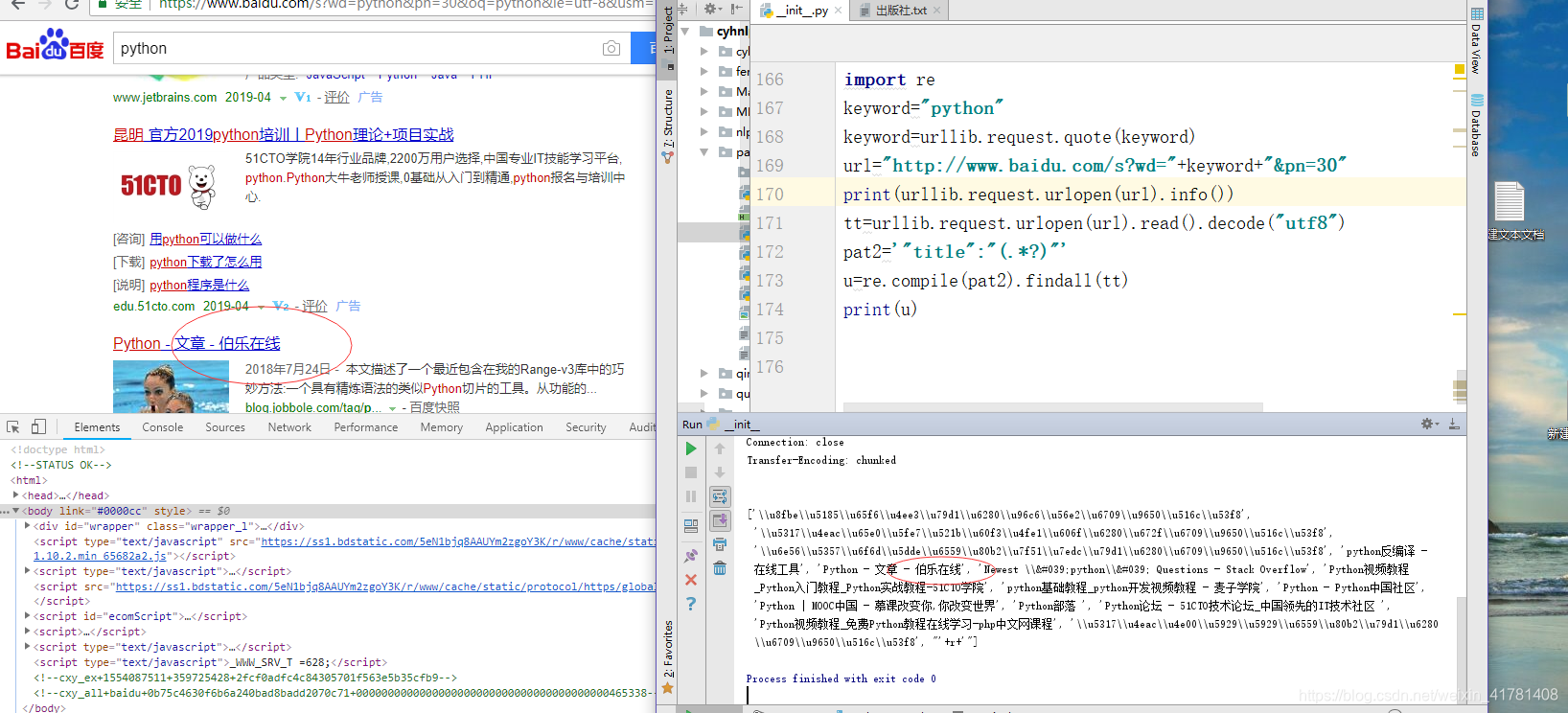Viewport: 1568px width, 713px height.
Task: Click gutter line number 170
Action: tap(770, 195)
